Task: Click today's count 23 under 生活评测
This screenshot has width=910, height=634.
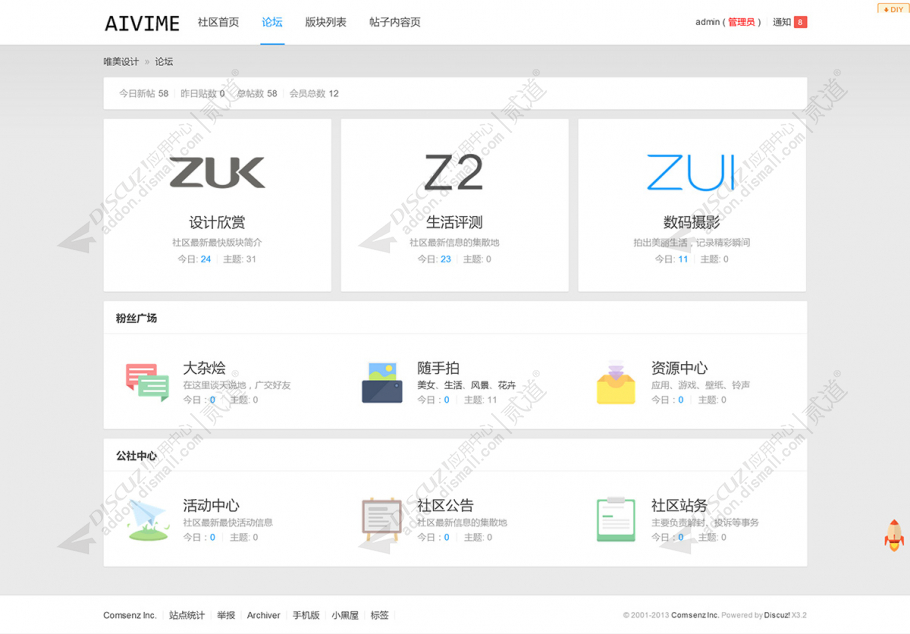Action: [445, 259]
